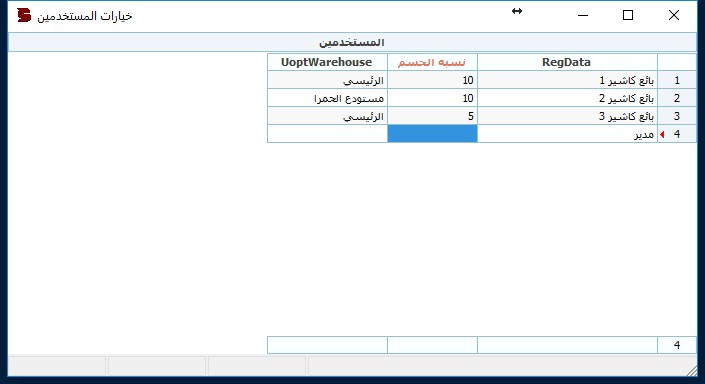Minimize the خيارات المستخدمين window
The height and width of the screenshot is (384, 705).
click(583, 15)
